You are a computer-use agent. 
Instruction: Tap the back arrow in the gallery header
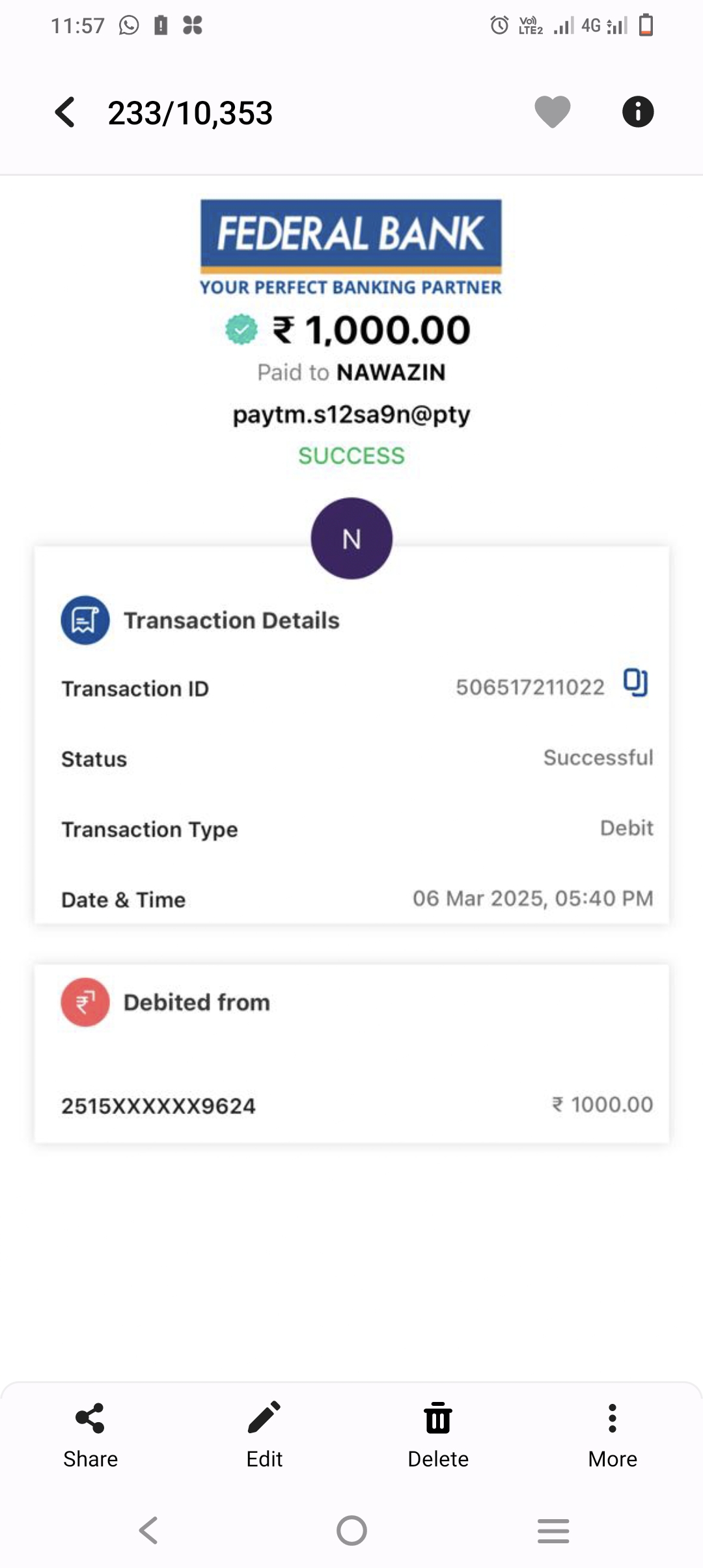(x=65, y=112)
